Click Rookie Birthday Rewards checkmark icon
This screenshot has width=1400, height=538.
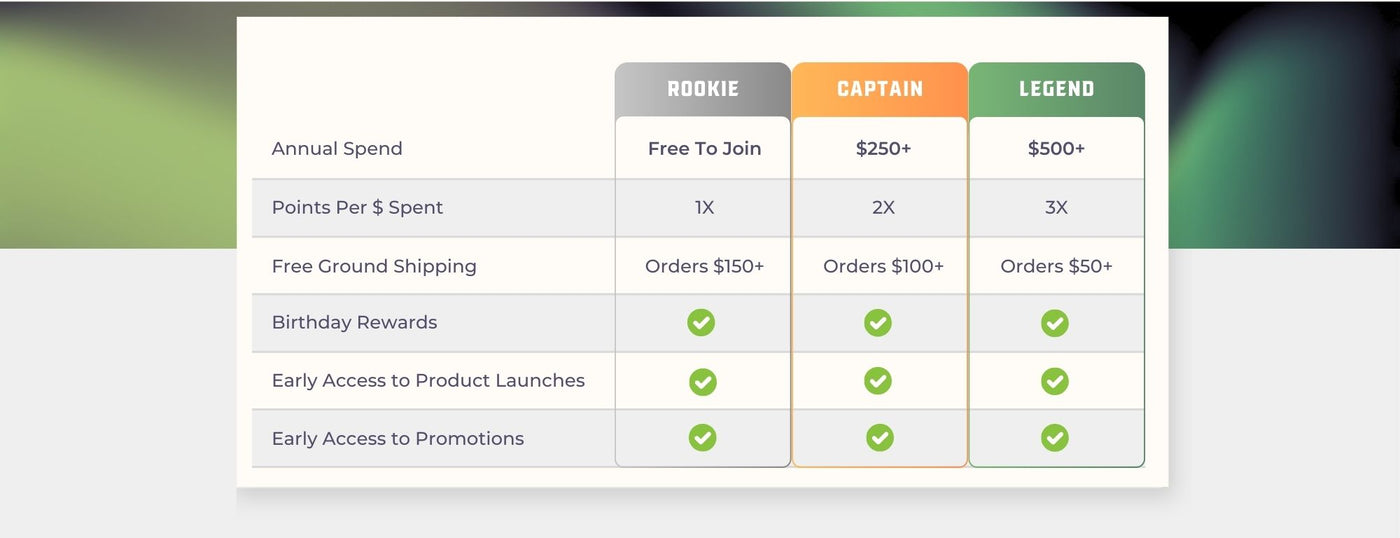coord(701,323)
